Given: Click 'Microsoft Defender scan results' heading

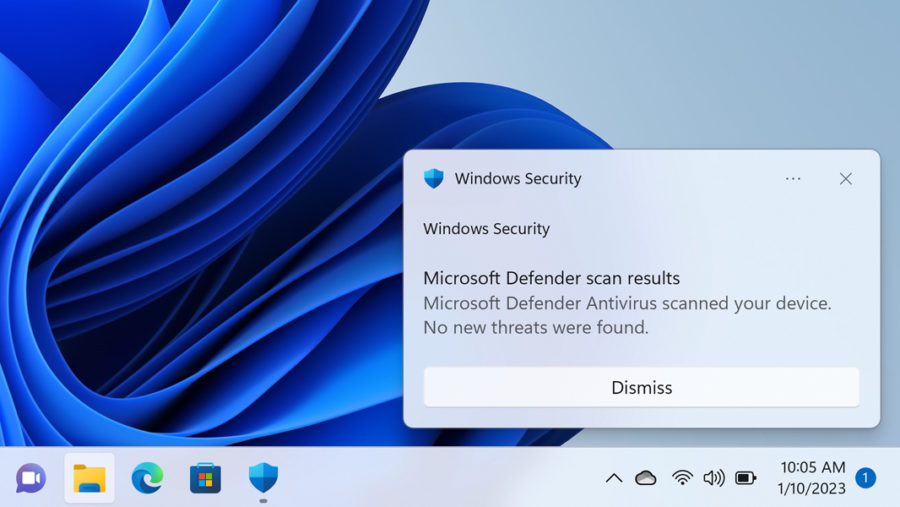Looking at the screenshot, I should [x=551, y=278].
